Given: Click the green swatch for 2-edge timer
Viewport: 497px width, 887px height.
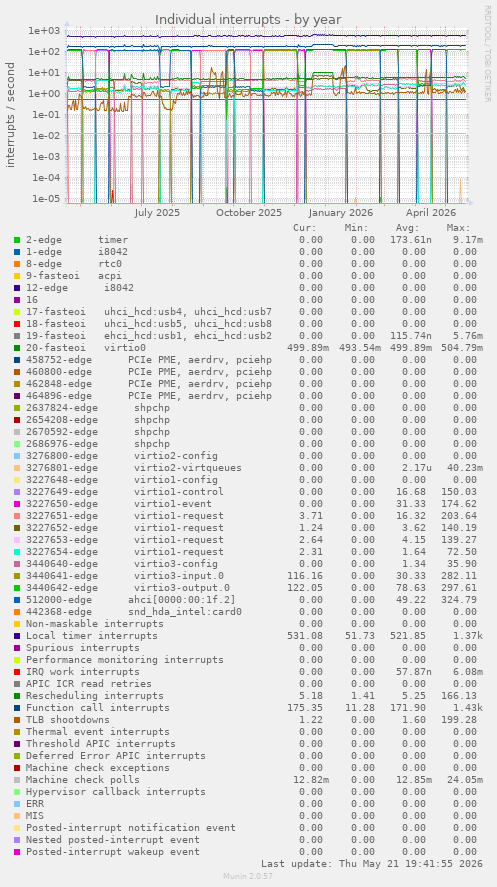Looking at the screenshot, I should tap(18, 240).
